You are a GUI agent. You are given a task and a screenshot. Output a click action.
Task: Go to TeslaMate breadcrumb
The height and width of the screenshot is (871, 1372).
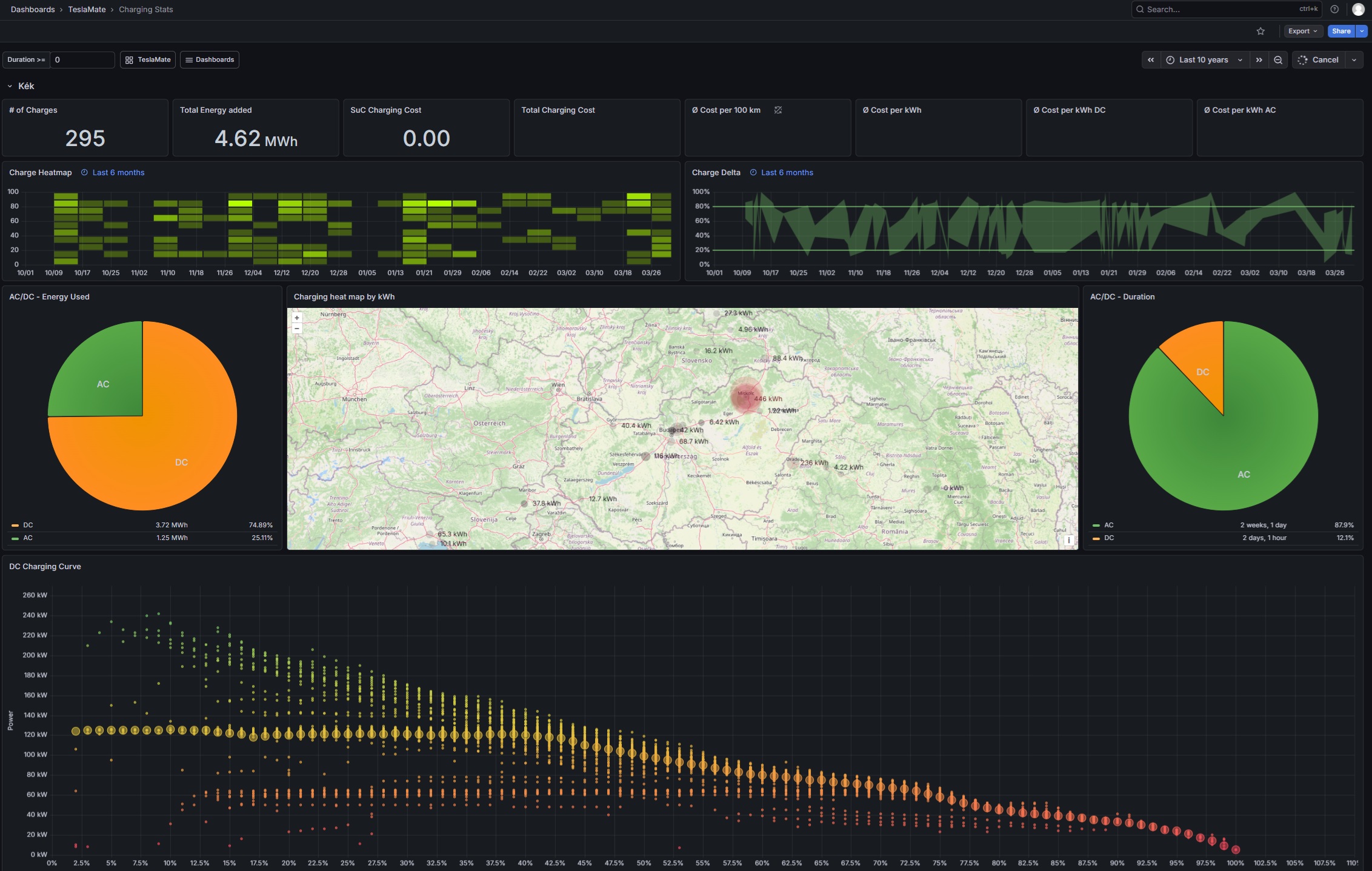(87, 9)
